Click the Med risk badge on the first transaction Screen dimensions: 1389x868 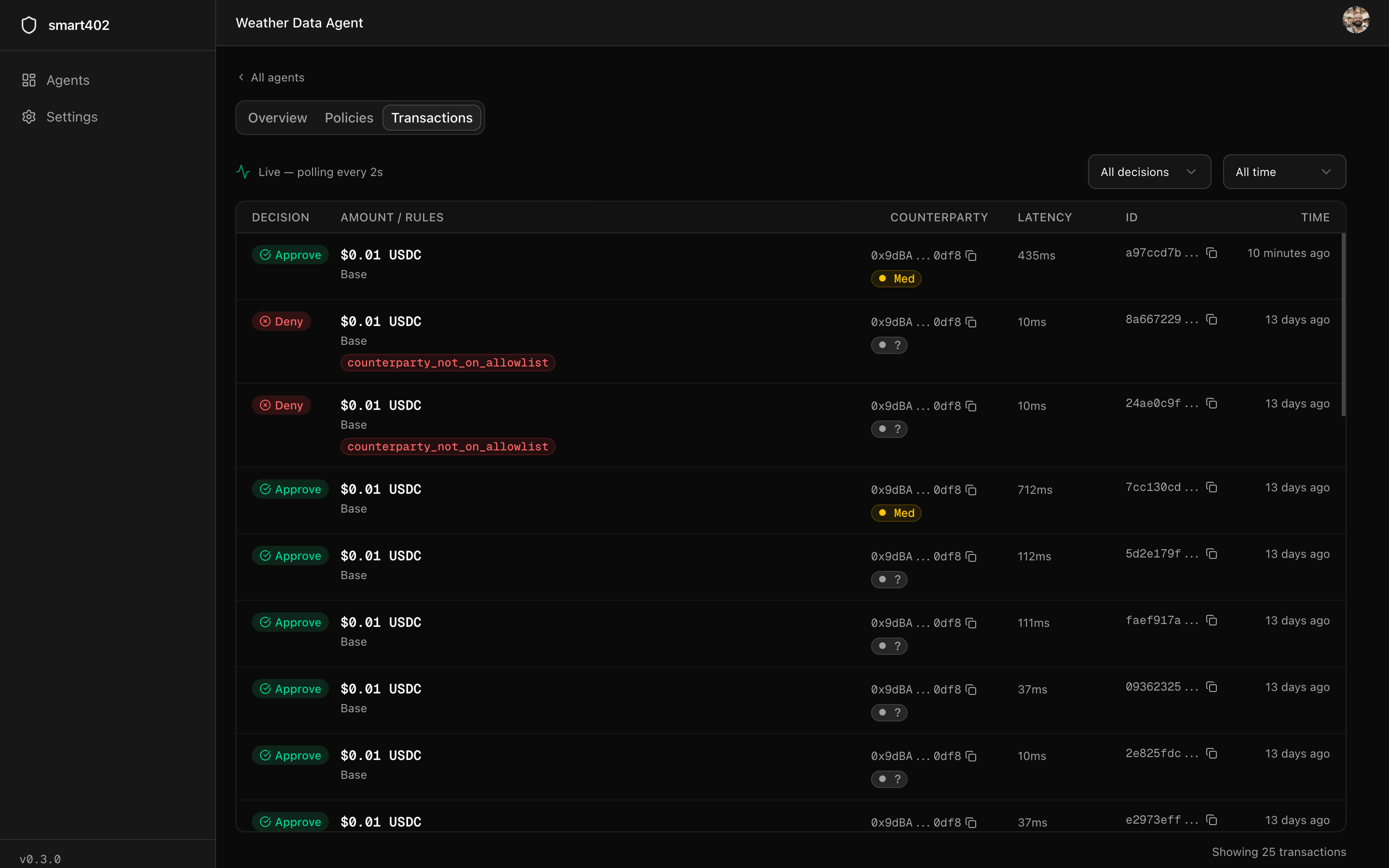(896, 278)
